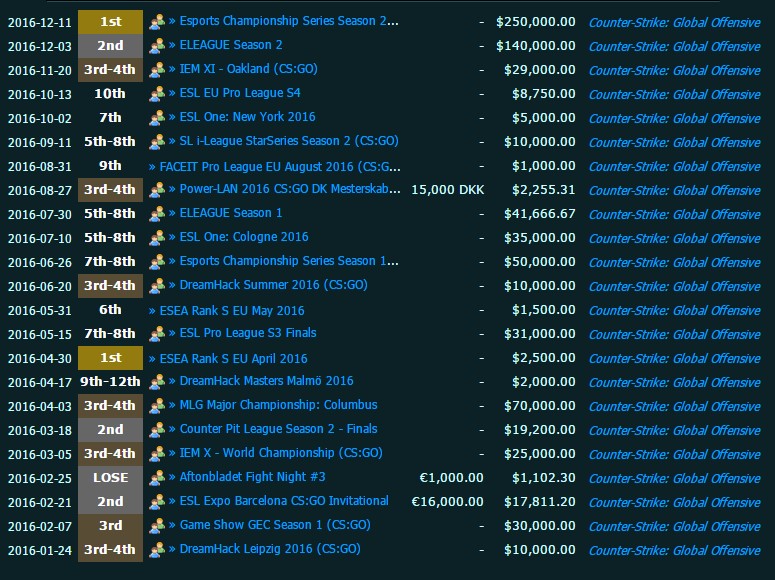The height and width of the screenshot is (580, 775).
Task: Click the 1st place badge for 2016-04-30
Action: click(110, 357)
